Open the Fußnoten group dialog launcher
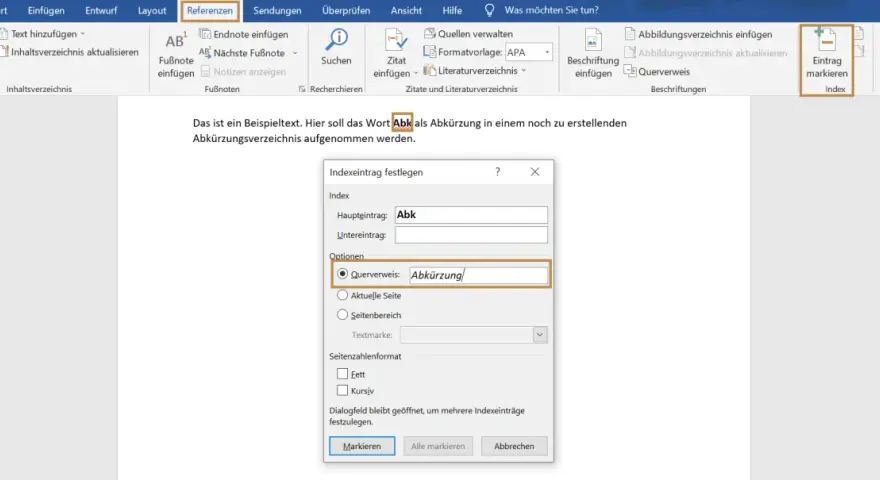The width and height of the screenshot is (880, 480). coord(302,89)
